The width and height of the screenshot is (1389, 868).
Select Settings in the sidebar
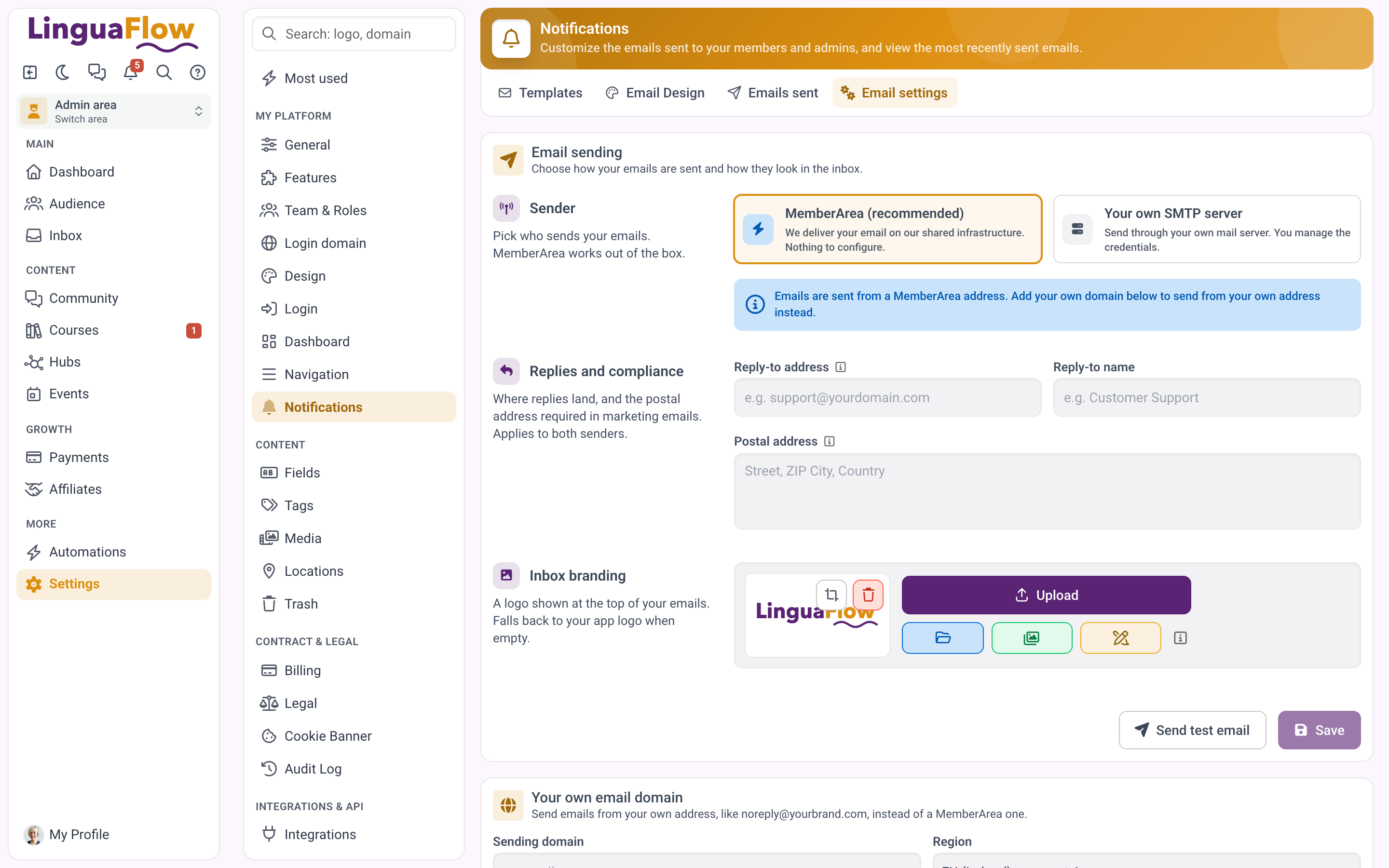pos(114,584)
